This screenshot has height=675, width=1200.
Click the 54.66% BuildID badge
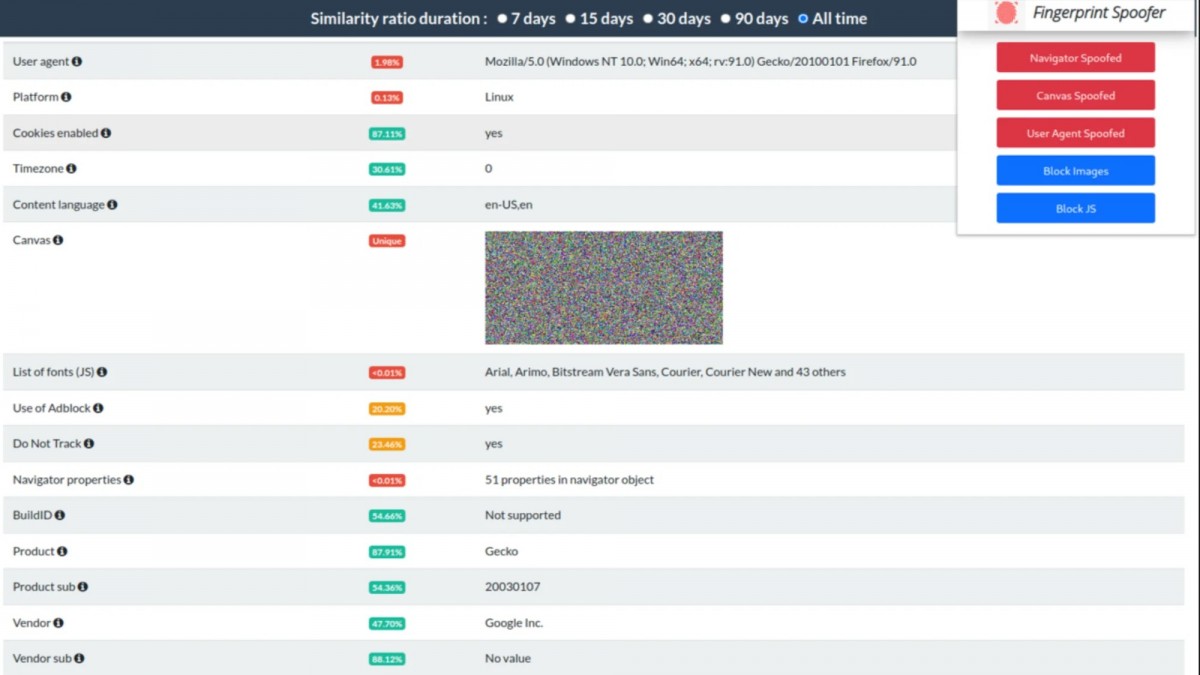[x=387, y=516]
